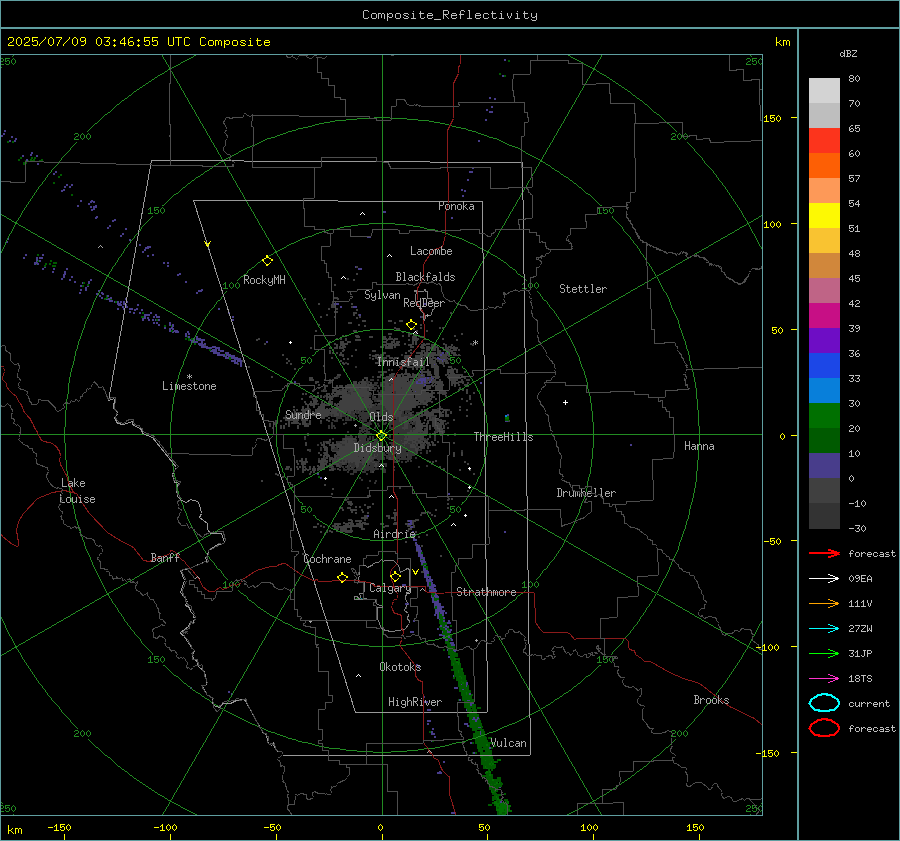
Task: Click the Composite_Reflectivity title text
Action: coord(450,15)
